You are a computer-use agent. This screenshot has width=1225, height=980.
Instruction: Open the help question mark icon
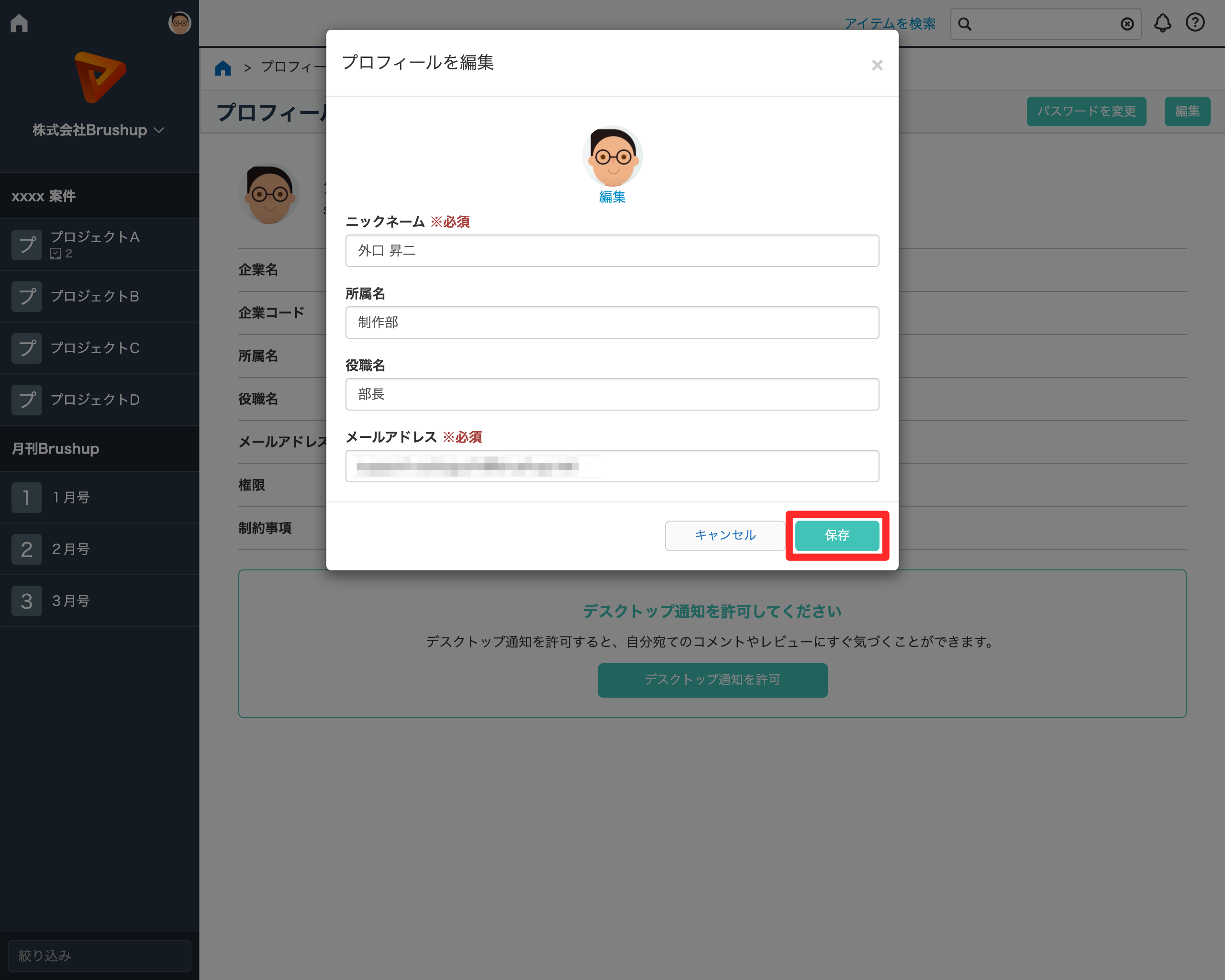(x=1195, y=22)
